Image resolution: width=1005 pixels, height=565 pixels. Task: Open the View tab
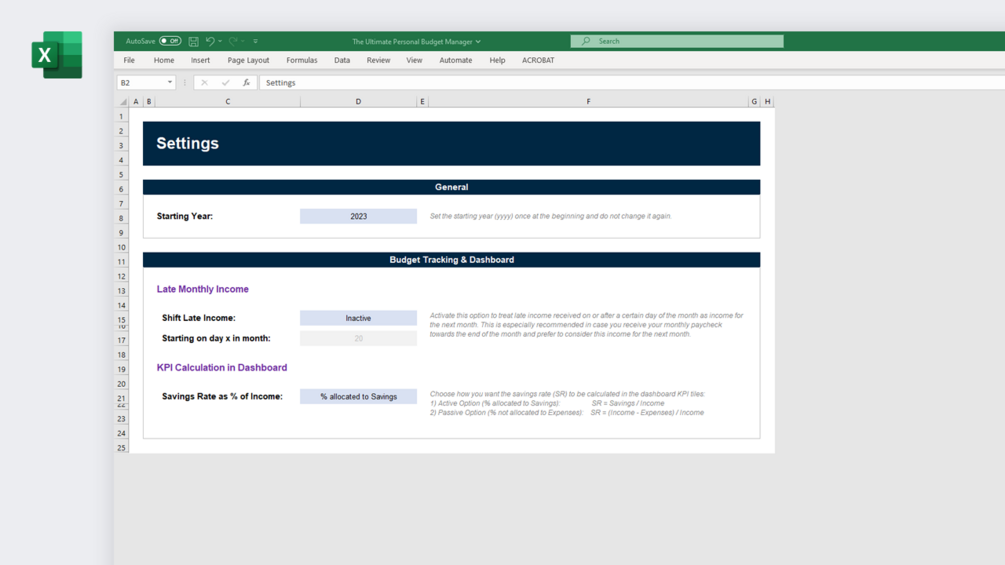414,60
